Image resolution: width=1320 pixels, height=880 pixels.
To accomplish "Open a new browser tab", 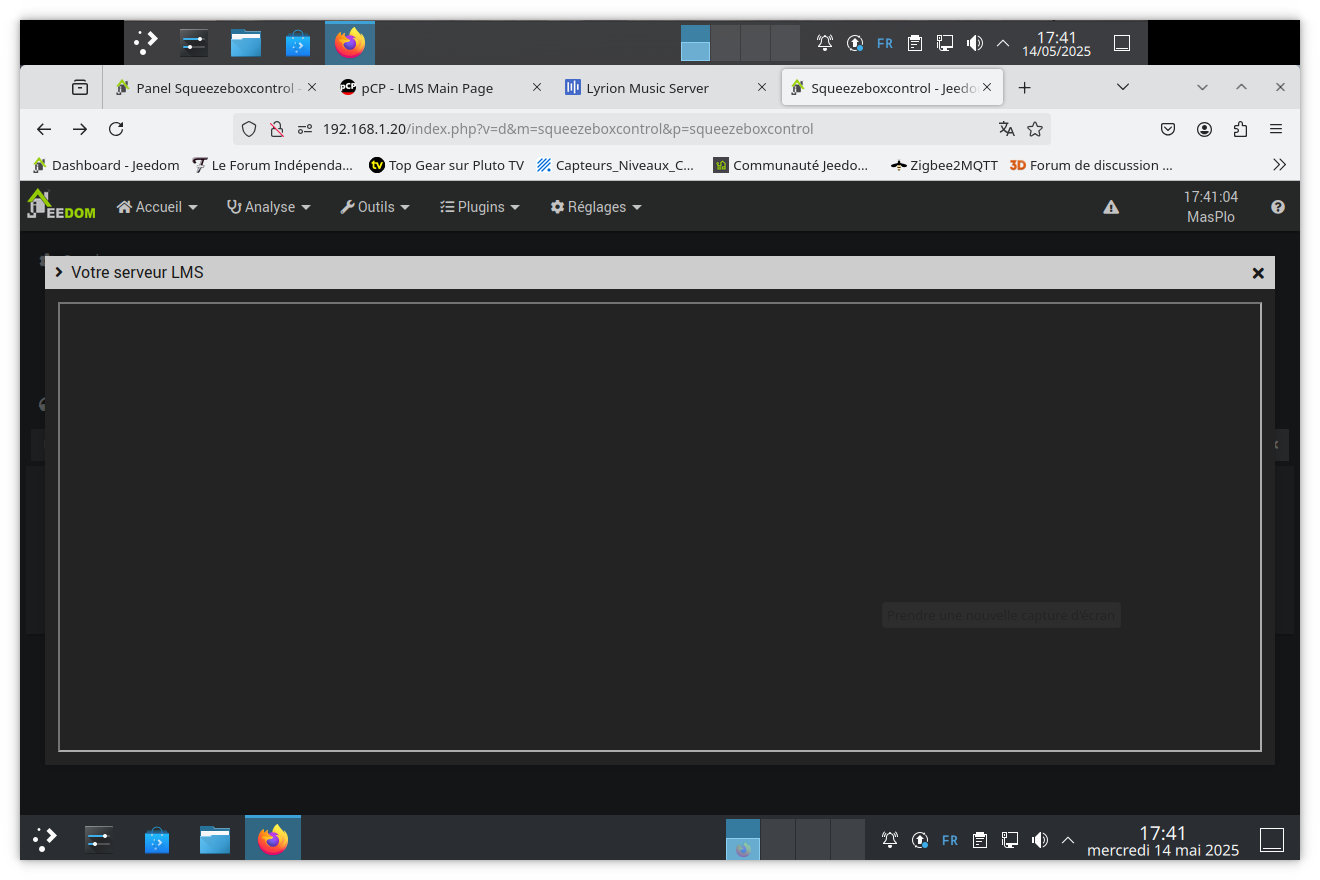I will click(1024, 88).
